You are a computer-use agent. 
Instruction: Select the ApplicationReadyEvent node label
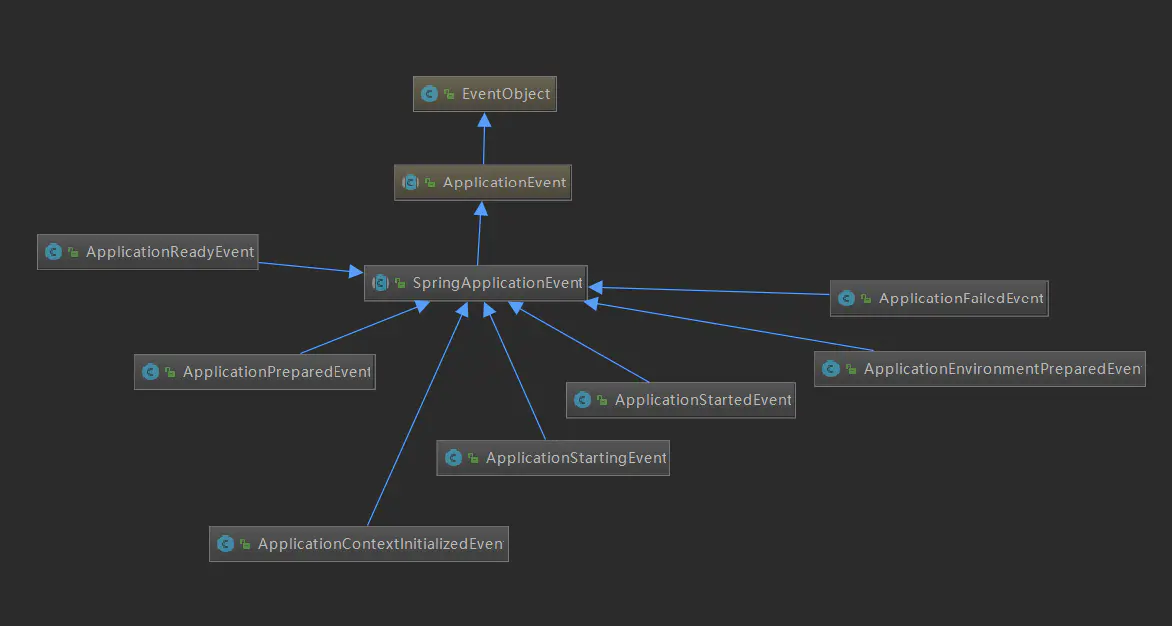(170, 252)
